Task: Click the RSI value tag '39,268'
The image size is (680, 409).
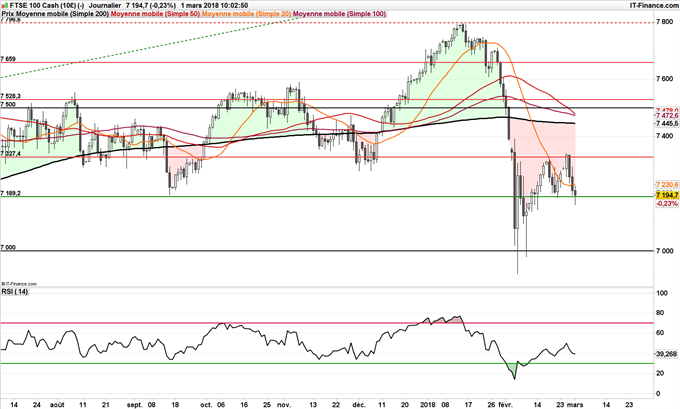Action: coord(666,354)
